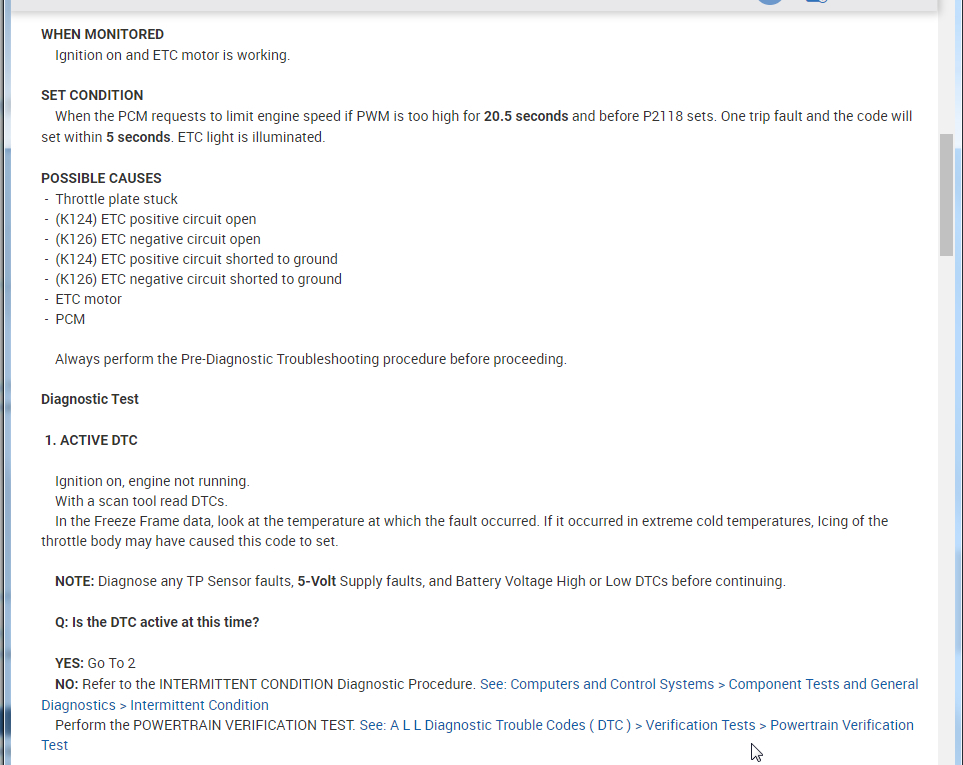The image size is (963, 765).
Task: Click the vertical scrollbar thumb
Action: (x=946, y=195)
